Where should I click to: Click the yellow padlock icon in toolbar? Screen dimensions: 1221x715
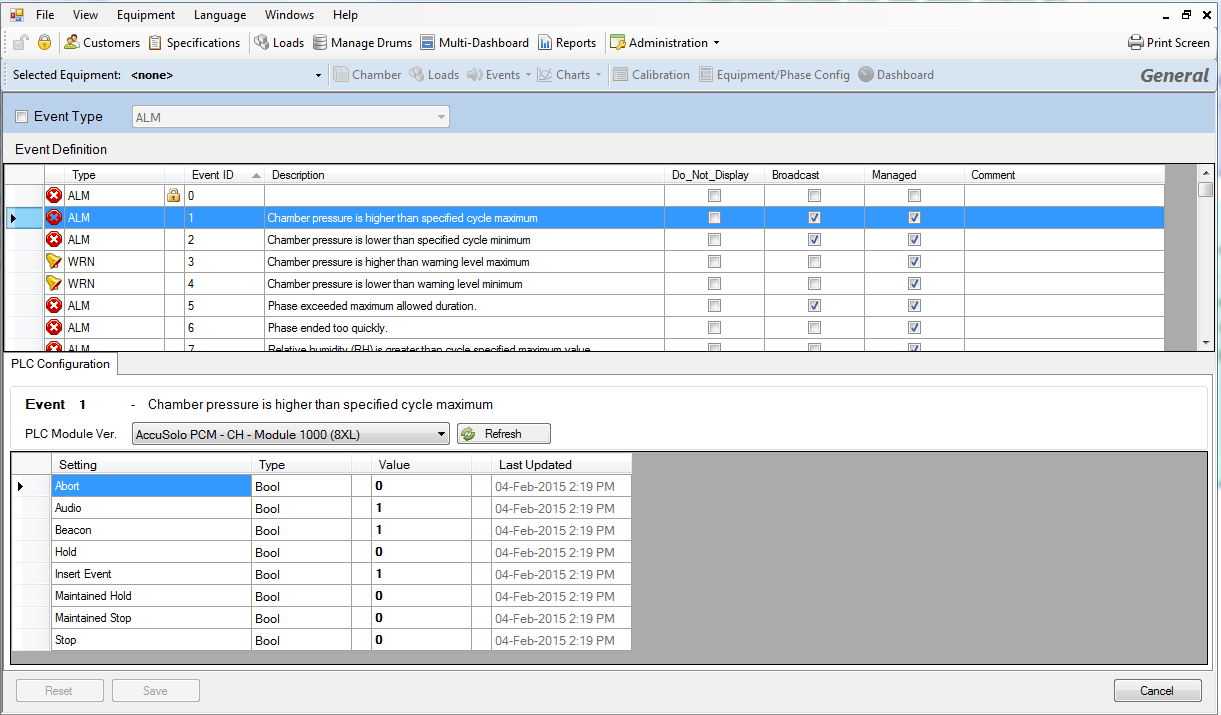pos(44,43)
